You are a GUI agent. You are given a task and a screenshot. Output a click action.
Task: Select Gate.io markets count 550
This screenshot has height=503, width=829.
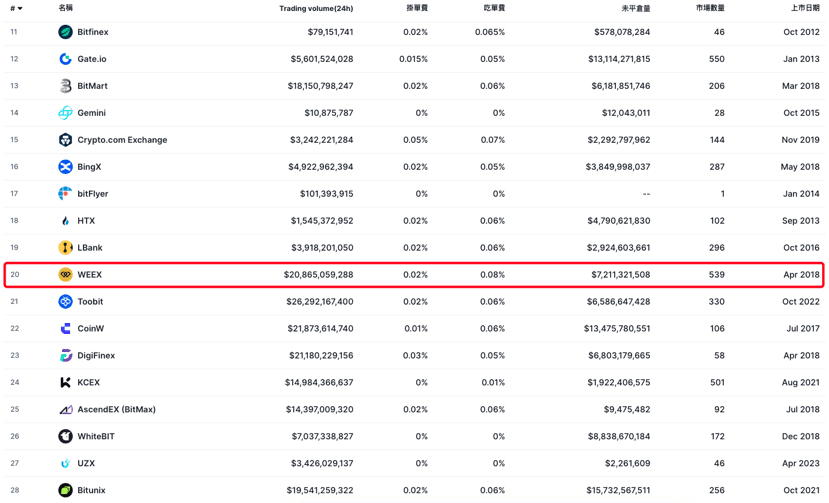[x=717, y=59]
